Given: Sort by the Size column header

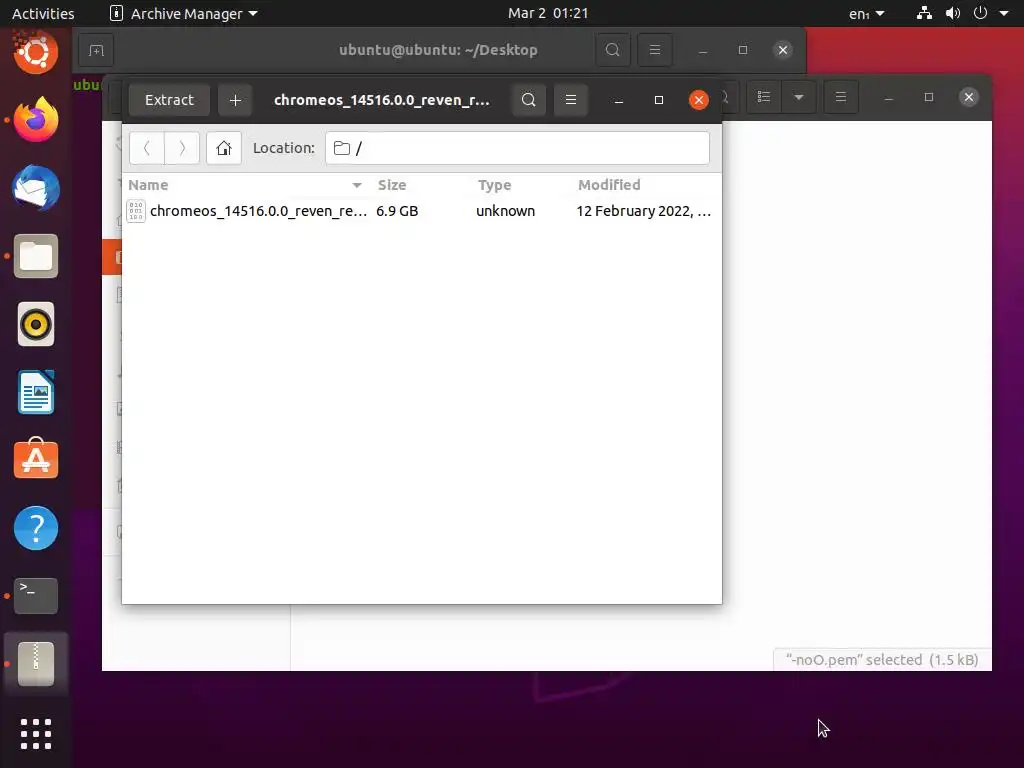Looking at the screenshot, I should coord(422,185).
